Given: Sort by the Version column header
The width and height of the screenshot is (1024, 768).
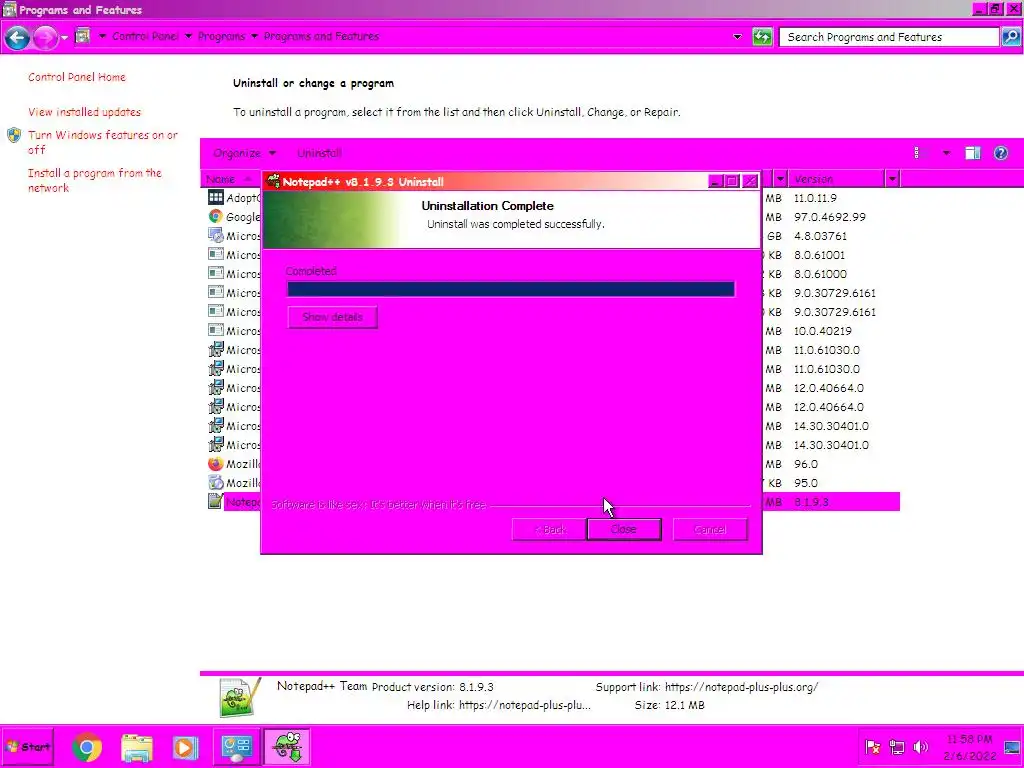Looking at the screenshot, I should pyautogui.click(x=837, y=179).
